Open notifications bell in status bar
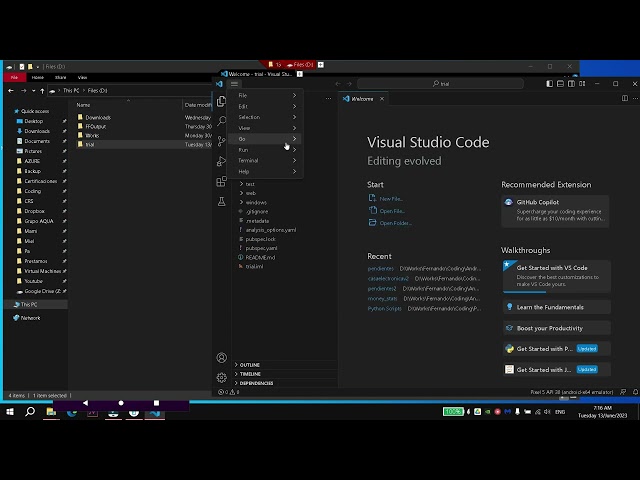 coord(635,392)
